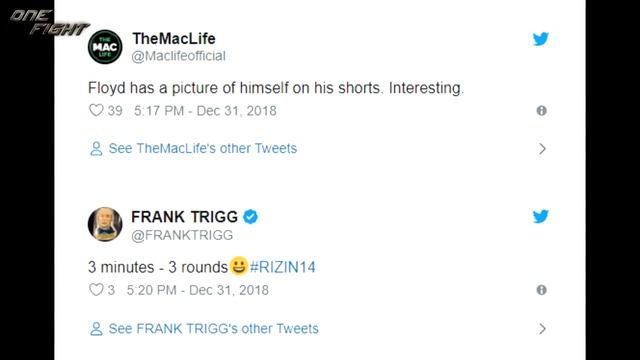Click the One Fight logo watermark

click(49, 23)
